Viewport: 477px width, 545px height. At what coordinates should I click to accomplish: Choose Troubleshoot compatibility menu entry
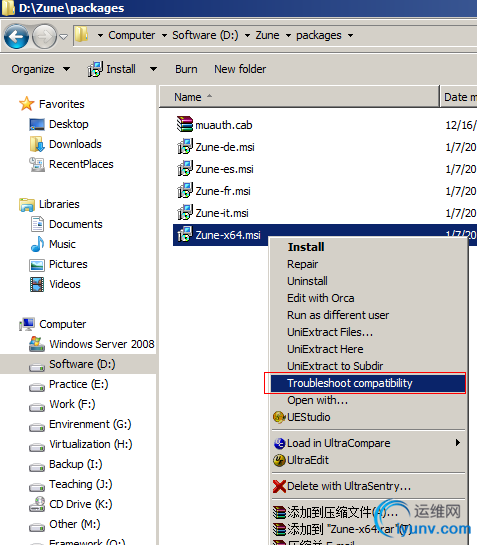[x=368, y=383]
